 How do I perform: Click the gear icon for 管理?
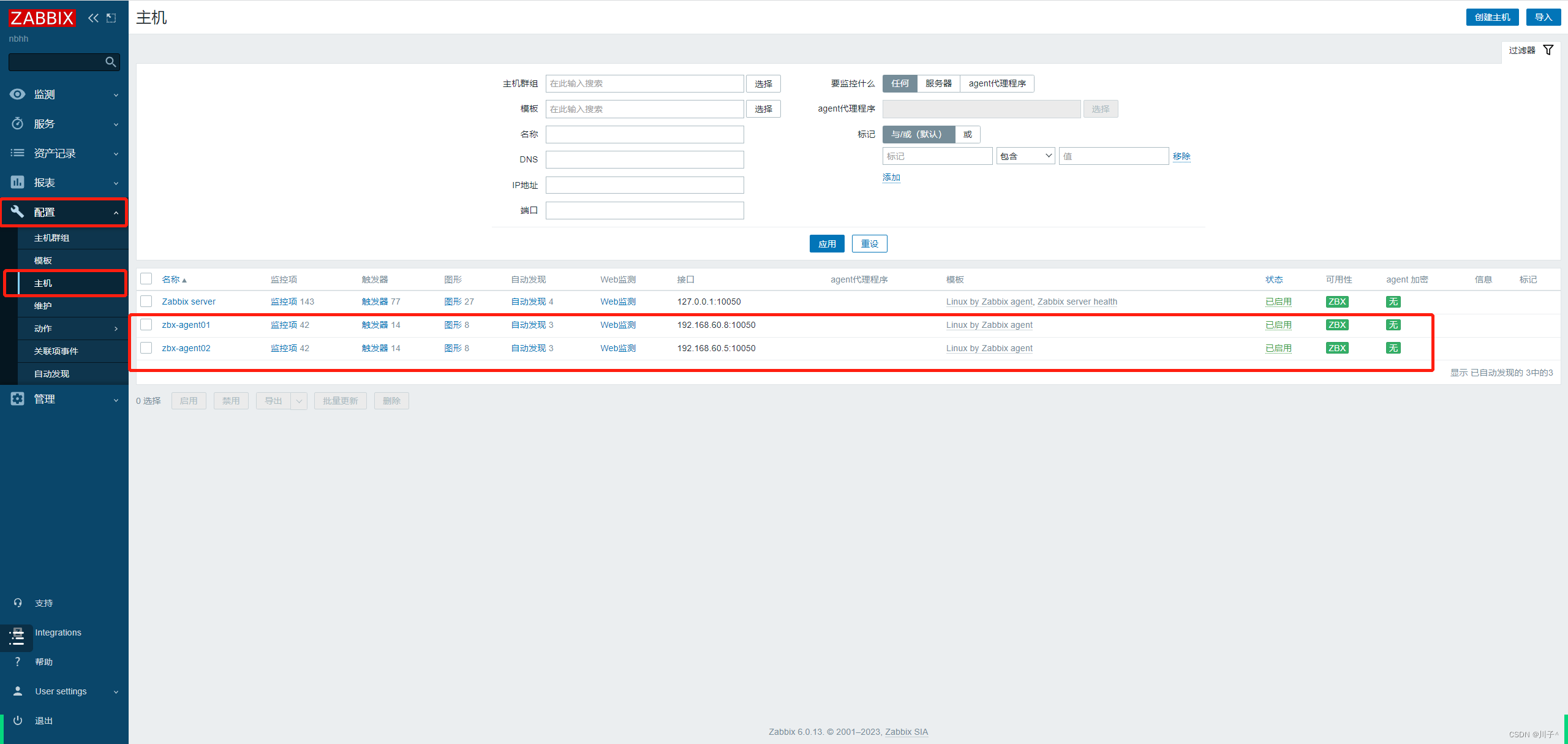[18, 398]
